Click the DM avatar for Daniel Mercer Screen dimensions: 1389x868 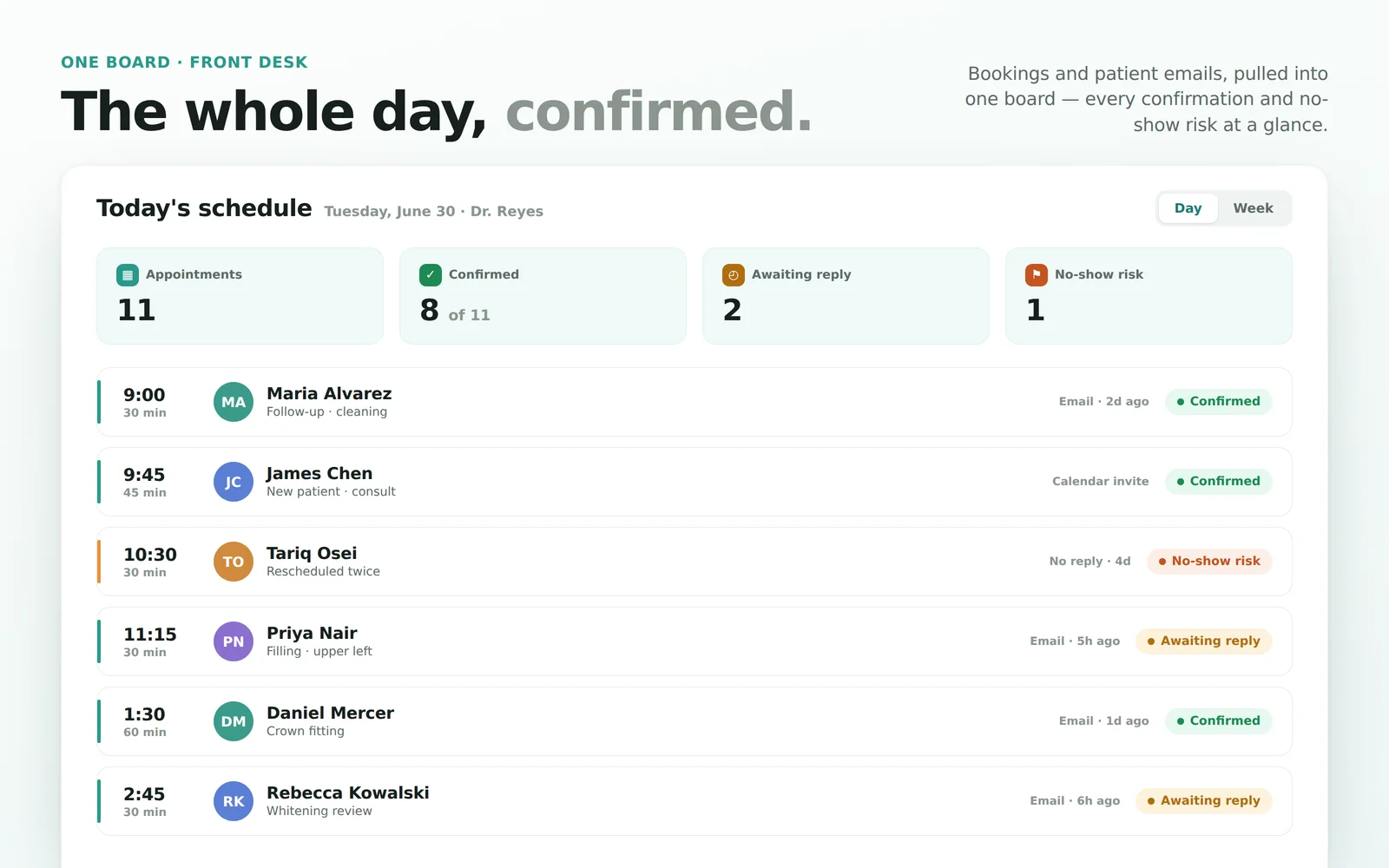234,721
